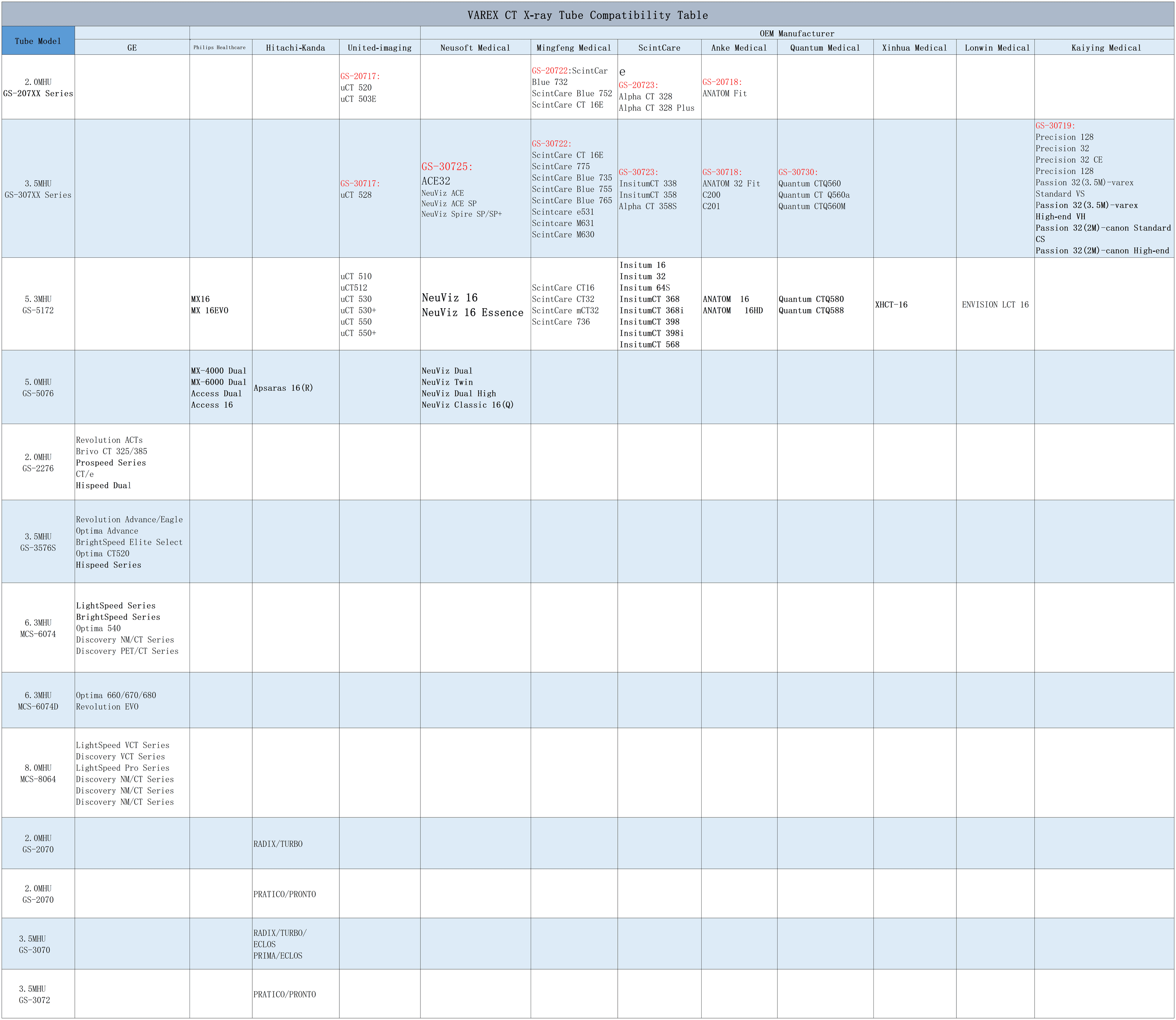The height and width of the screenshot is (1020, 1176).
Task: Select the "Hispeed Dual" entry
Action: tap(104, 486)
